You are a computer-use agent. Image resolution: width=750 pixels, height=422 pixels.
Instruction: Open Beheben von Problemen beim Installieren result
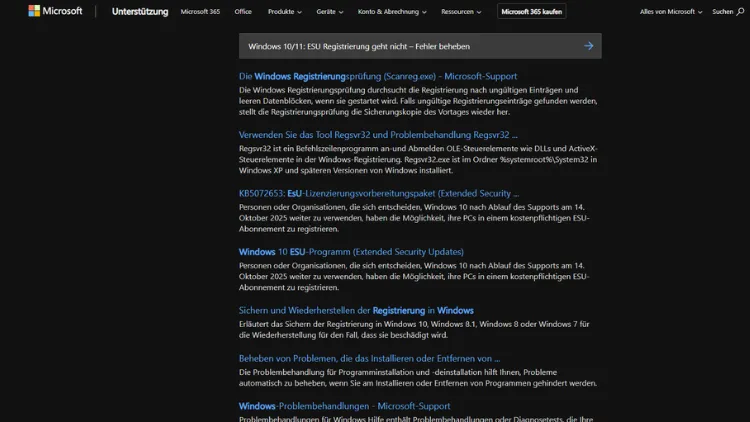click(369, 358)
